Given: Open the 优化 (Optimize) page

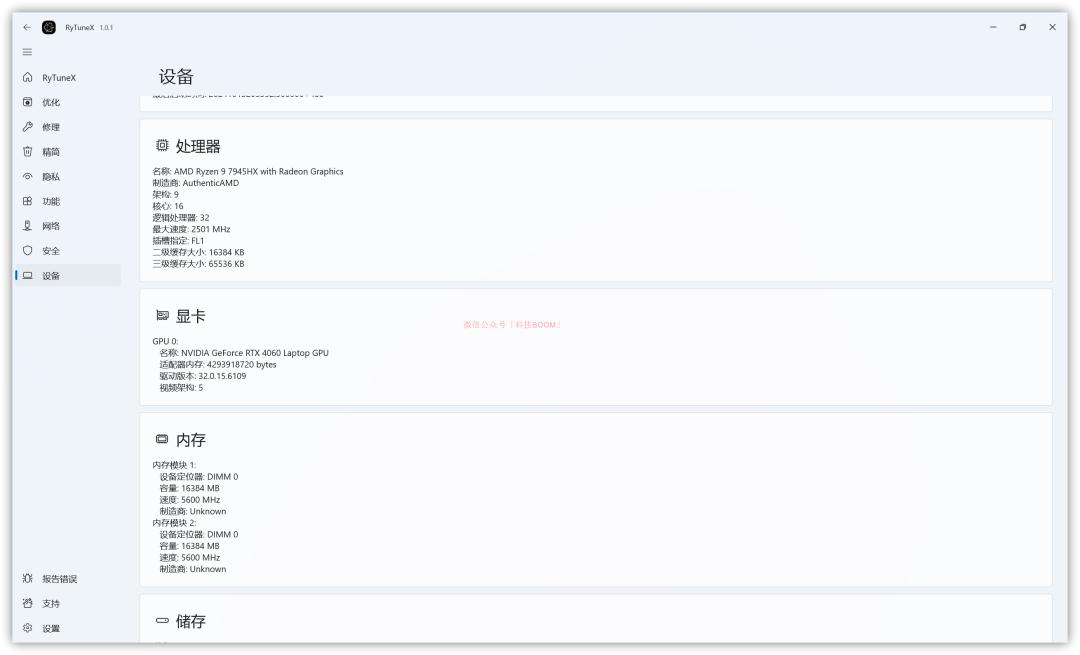Looking at the screenshot, I should tap(50, 102).
